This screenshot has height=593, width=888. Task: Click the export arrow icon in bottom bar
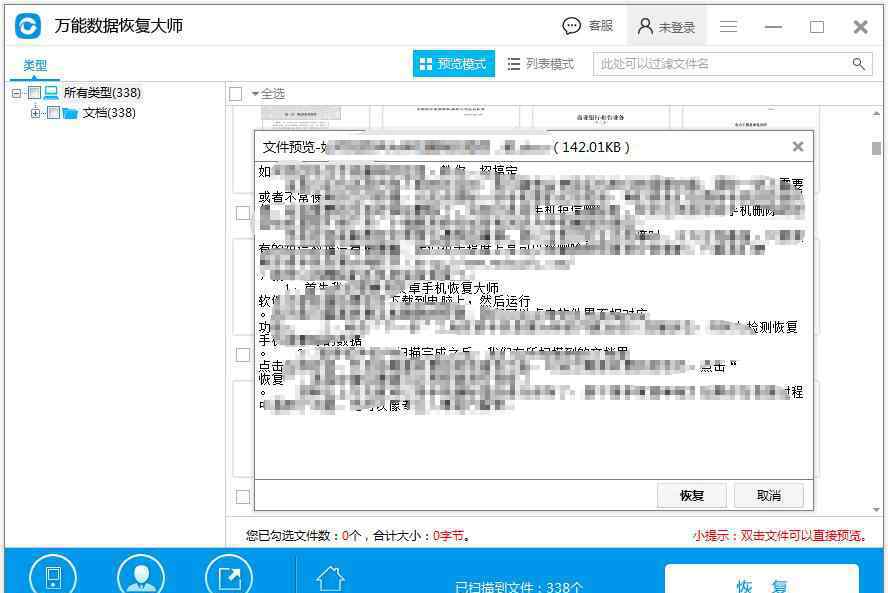tap(229, 577)
